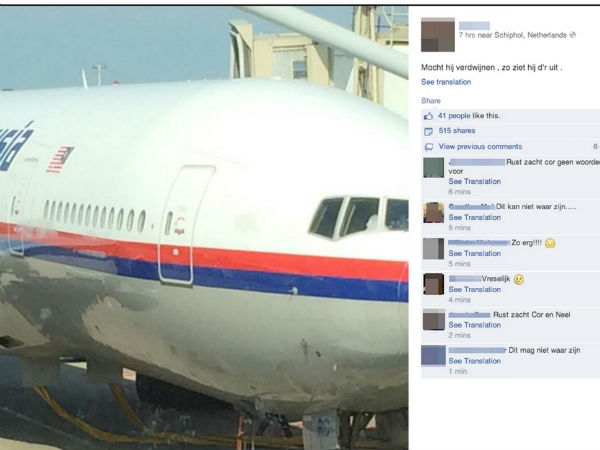Viewport: 600px width, 450px height.
Task: Open avatar of 'Dit mag niet waar zijn' commenter
Action: tap(434, 356)
